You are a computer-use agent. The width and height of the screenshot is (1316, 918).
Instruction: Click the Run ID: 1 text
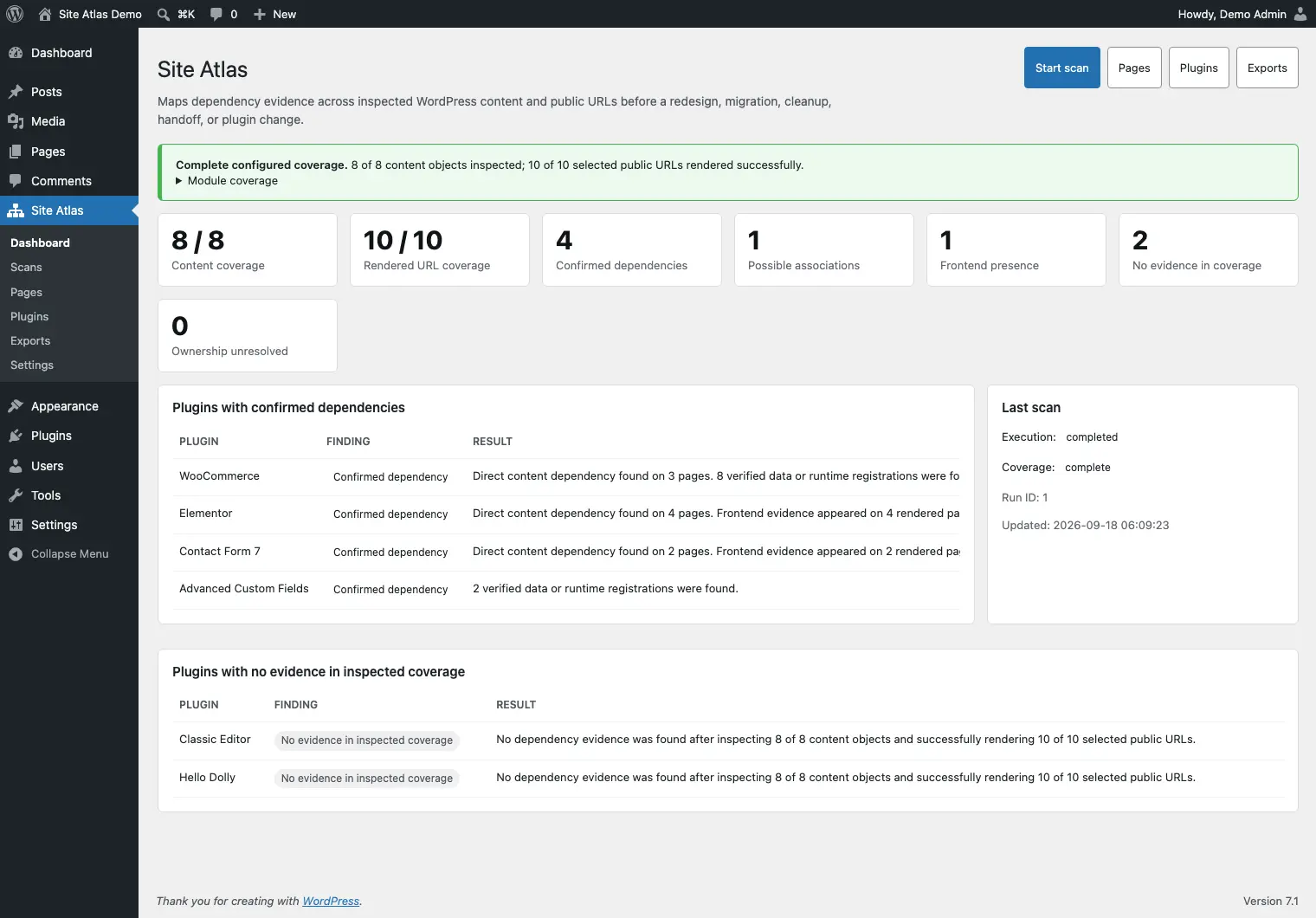1025,498
